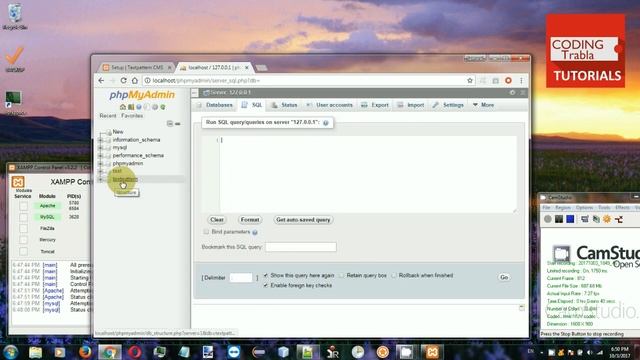Reload the page in Chrome
640x360 pixels.
(x=123, y=80)
